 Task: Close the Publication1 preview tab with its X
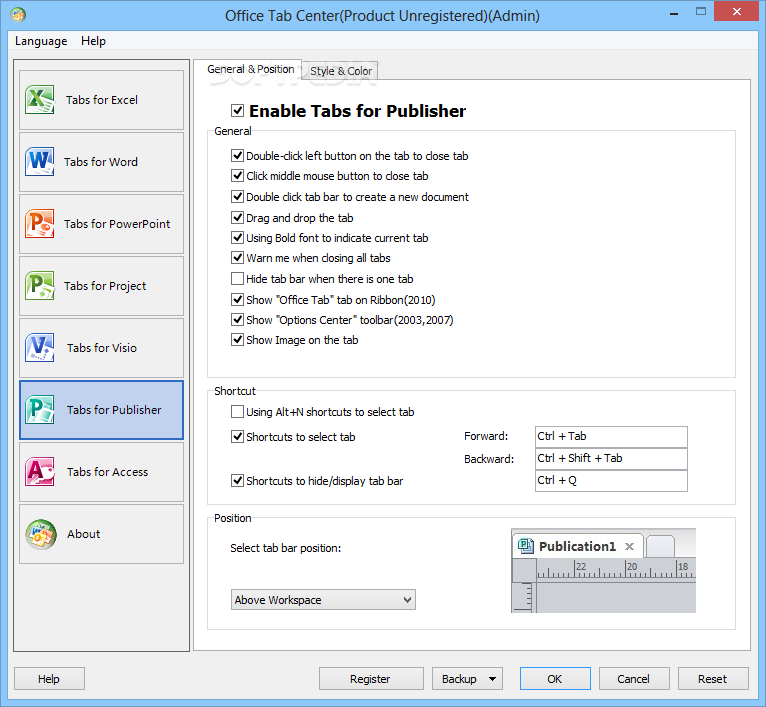click(630, 546)
